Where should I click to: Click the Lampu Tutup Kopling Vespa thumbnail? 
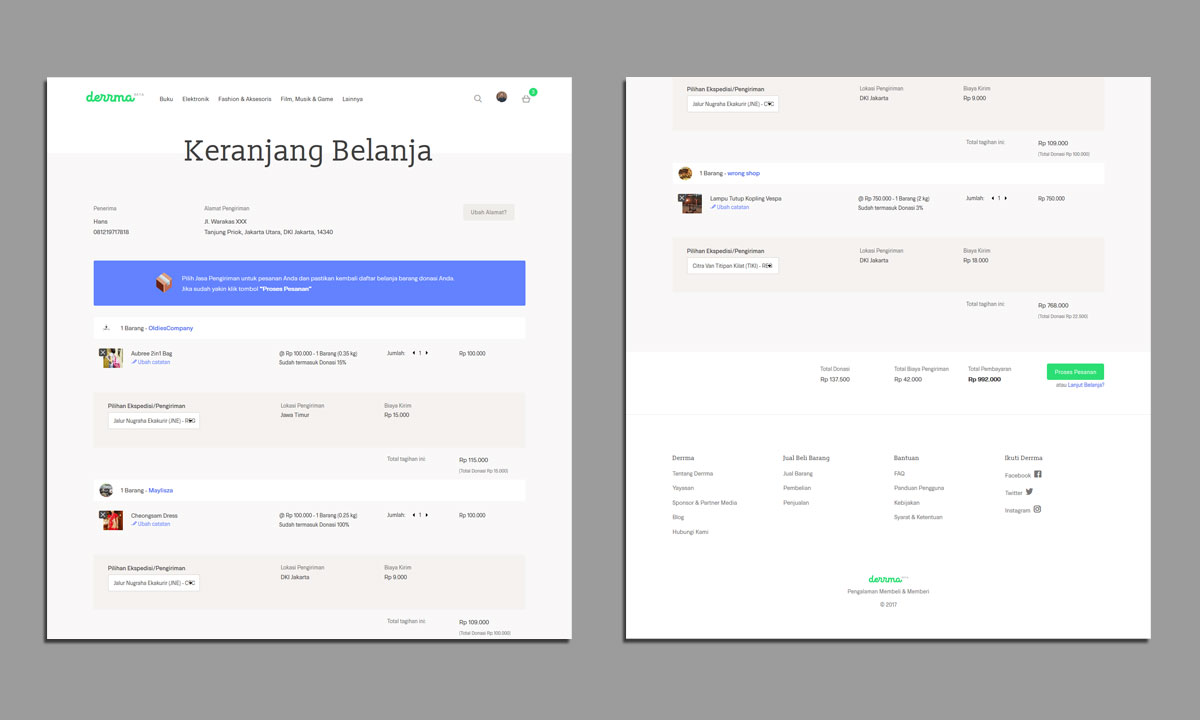click(692, 204)
